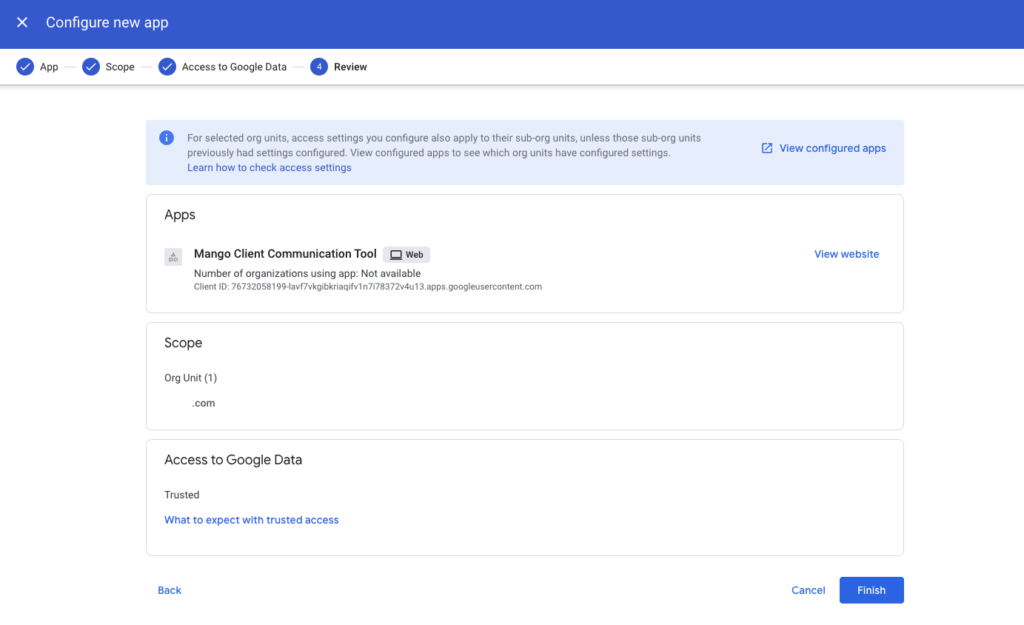
Task: Click the info icon in the banner
Action: tap(167, 138)
